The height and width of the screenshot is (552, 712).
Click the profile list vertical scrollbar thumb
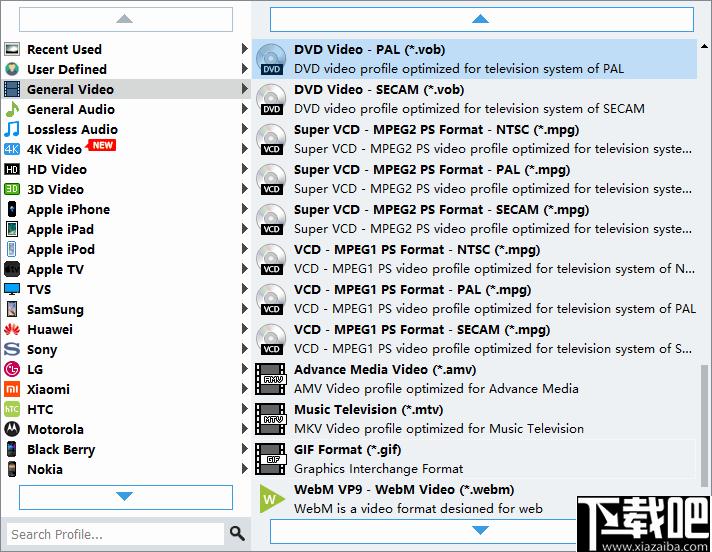[704, 424]
